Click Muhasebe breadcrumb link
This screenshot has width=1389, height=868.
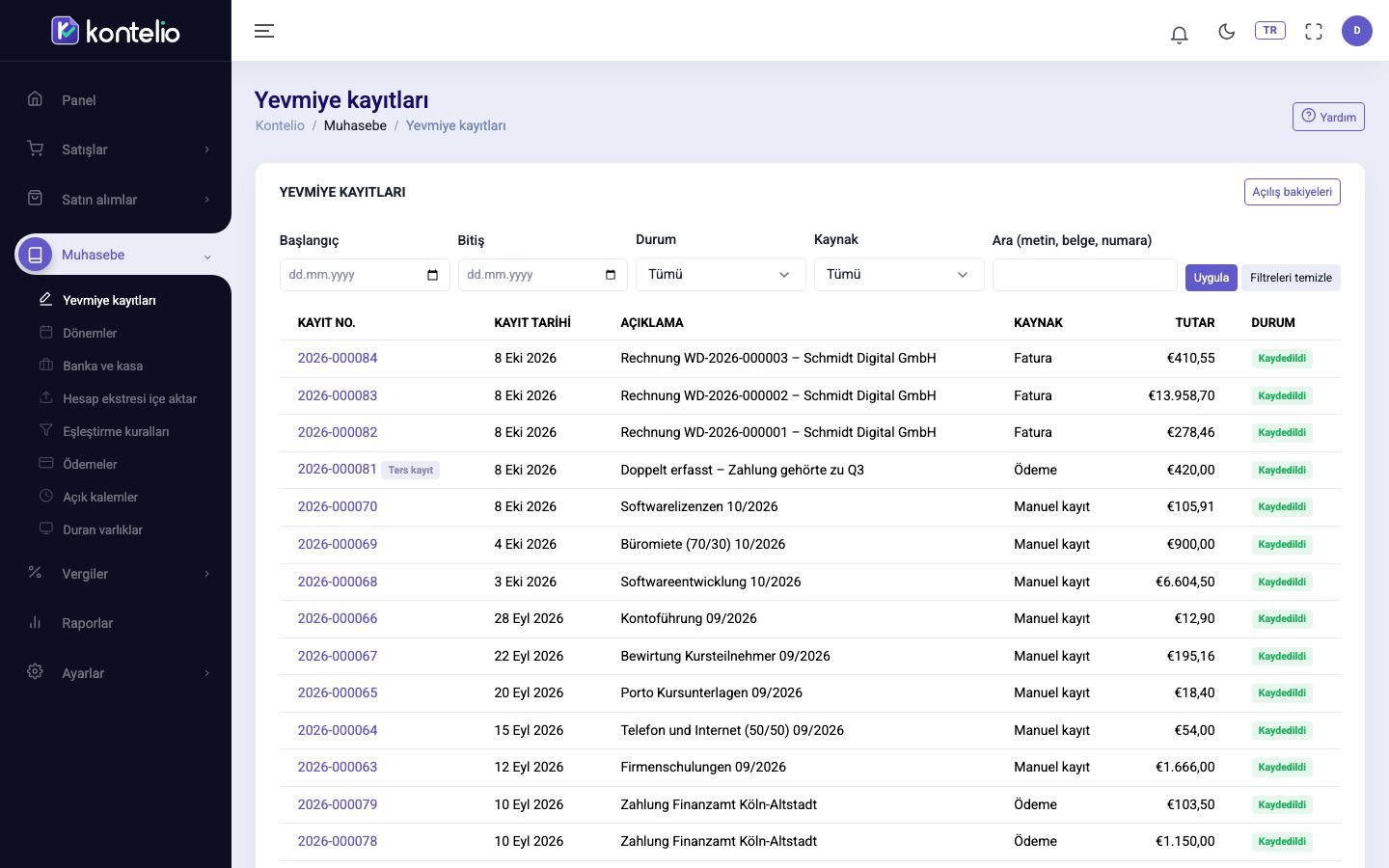355,125
